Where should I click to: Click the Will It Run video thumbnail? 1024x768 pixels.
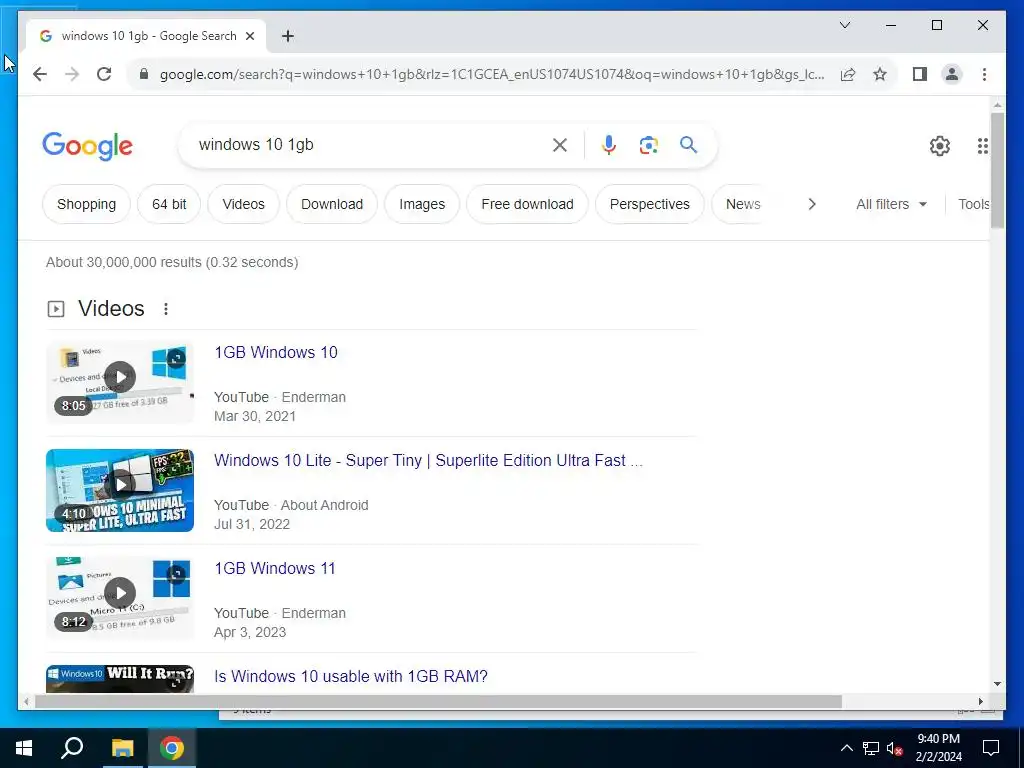click(x=120, y=679)
